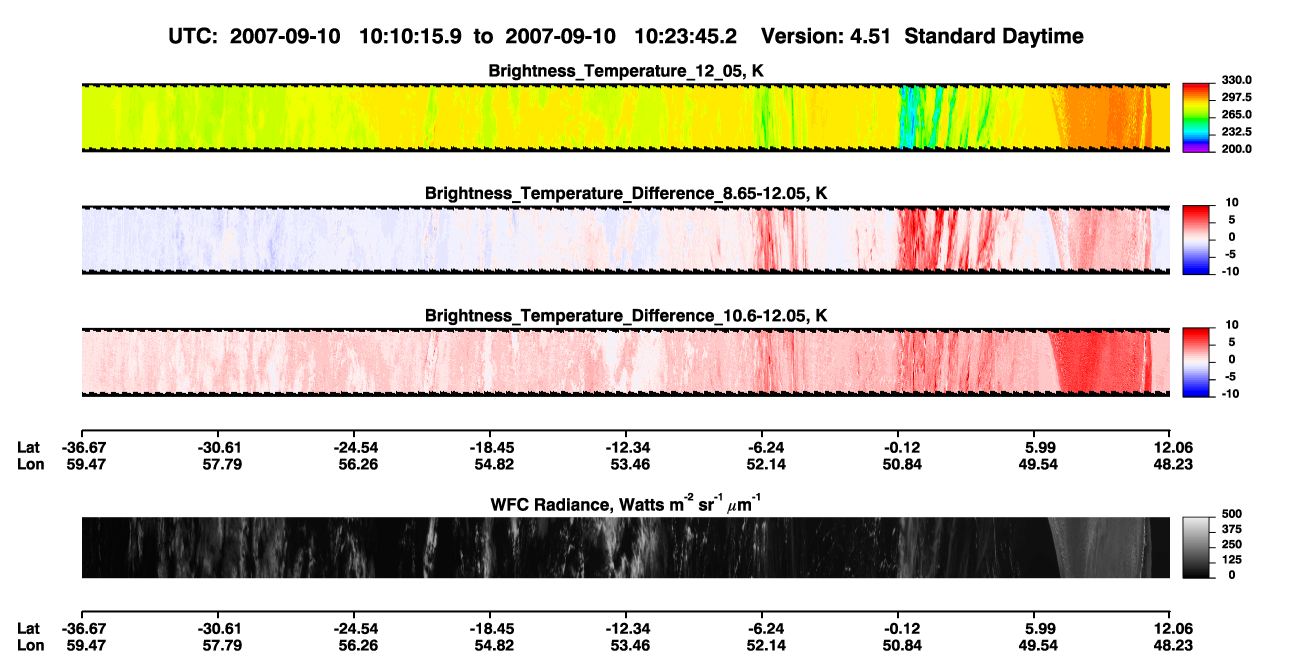Image resolution: width=1300 pixels, height=667 pixels.
Task: Click the Lon label under the WFC Radiance strip
Action: click(x=30, y=645)
